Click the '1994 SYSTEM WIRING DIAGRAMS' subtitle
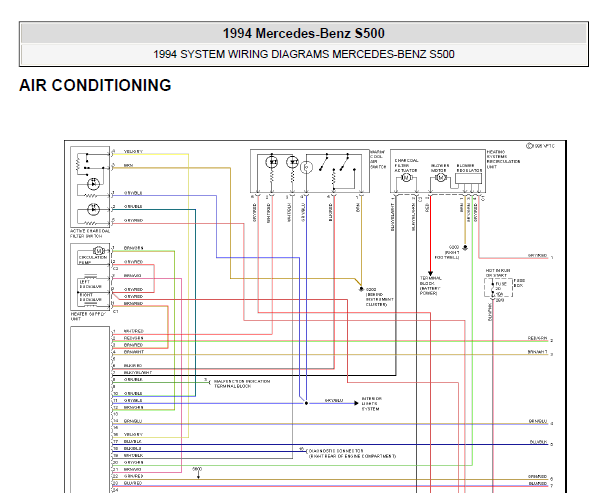 [x=304, y=54]
